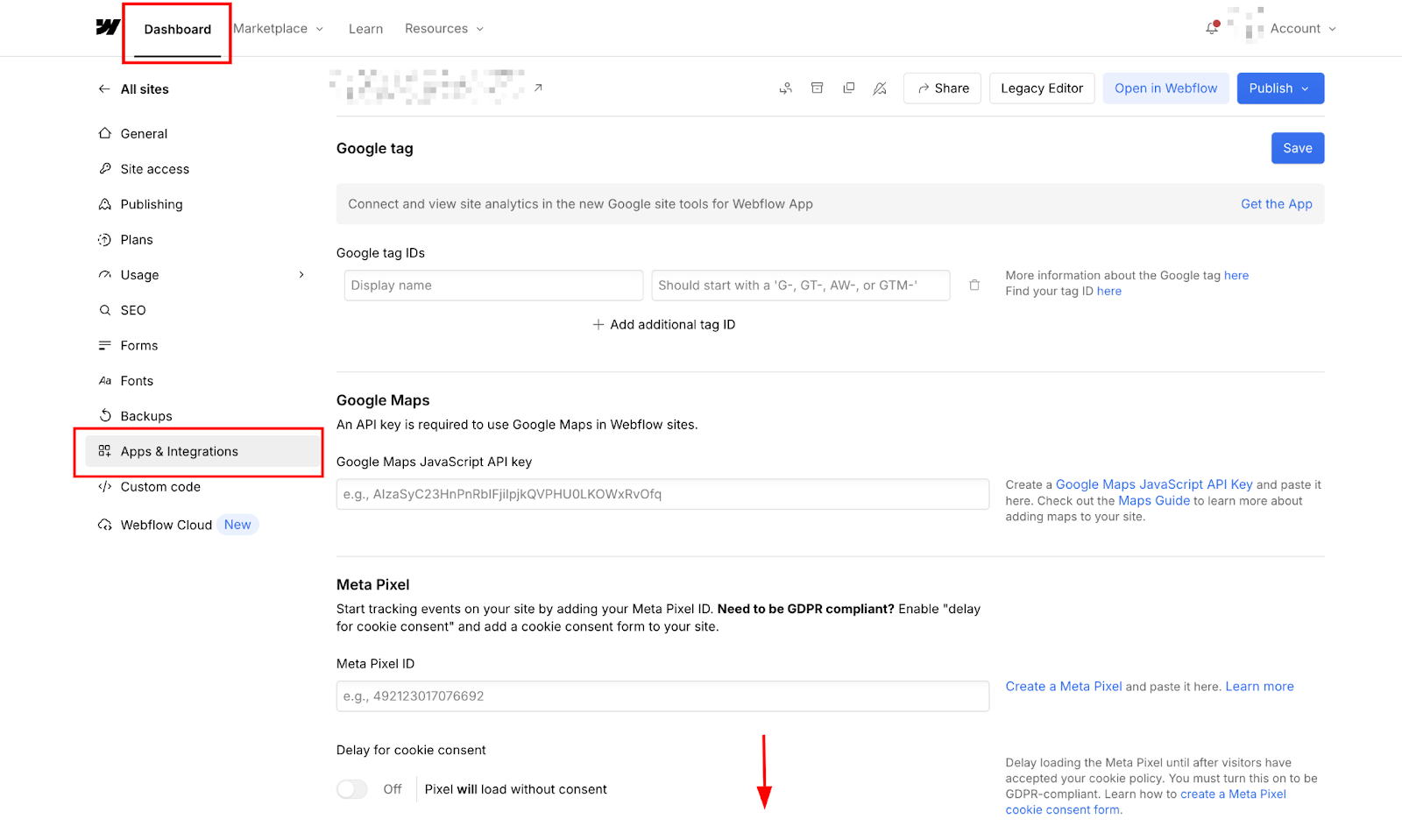Click the transfer site icon in toolbar

click(x=786, y=88)
